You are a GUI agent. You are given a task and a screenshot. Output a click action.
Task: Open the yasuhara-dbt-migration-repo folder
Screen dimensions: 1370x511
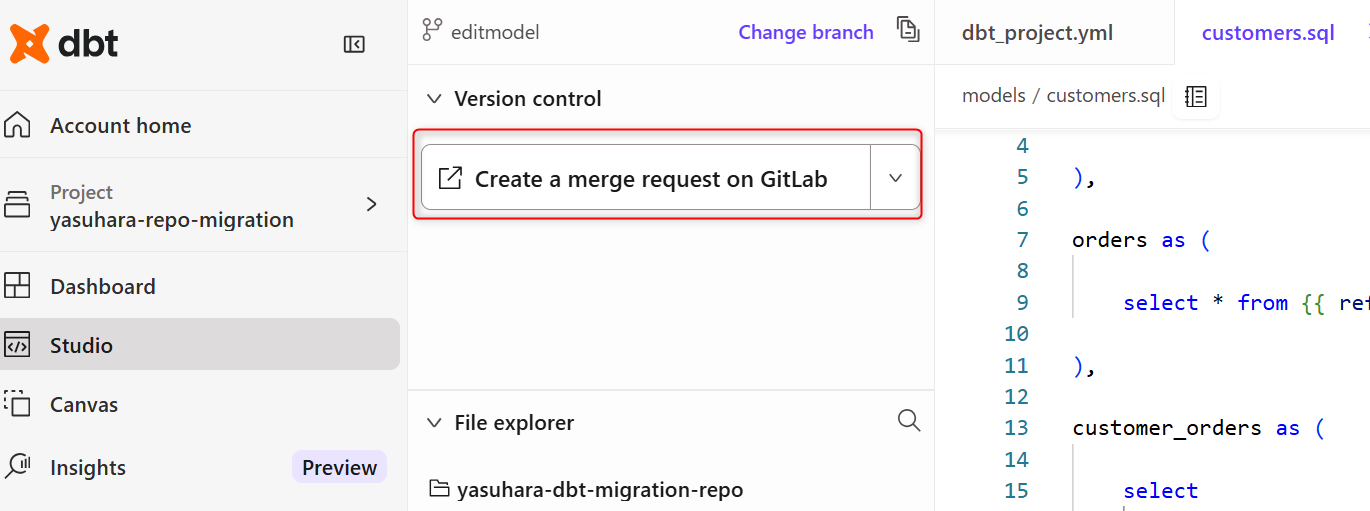599,490
